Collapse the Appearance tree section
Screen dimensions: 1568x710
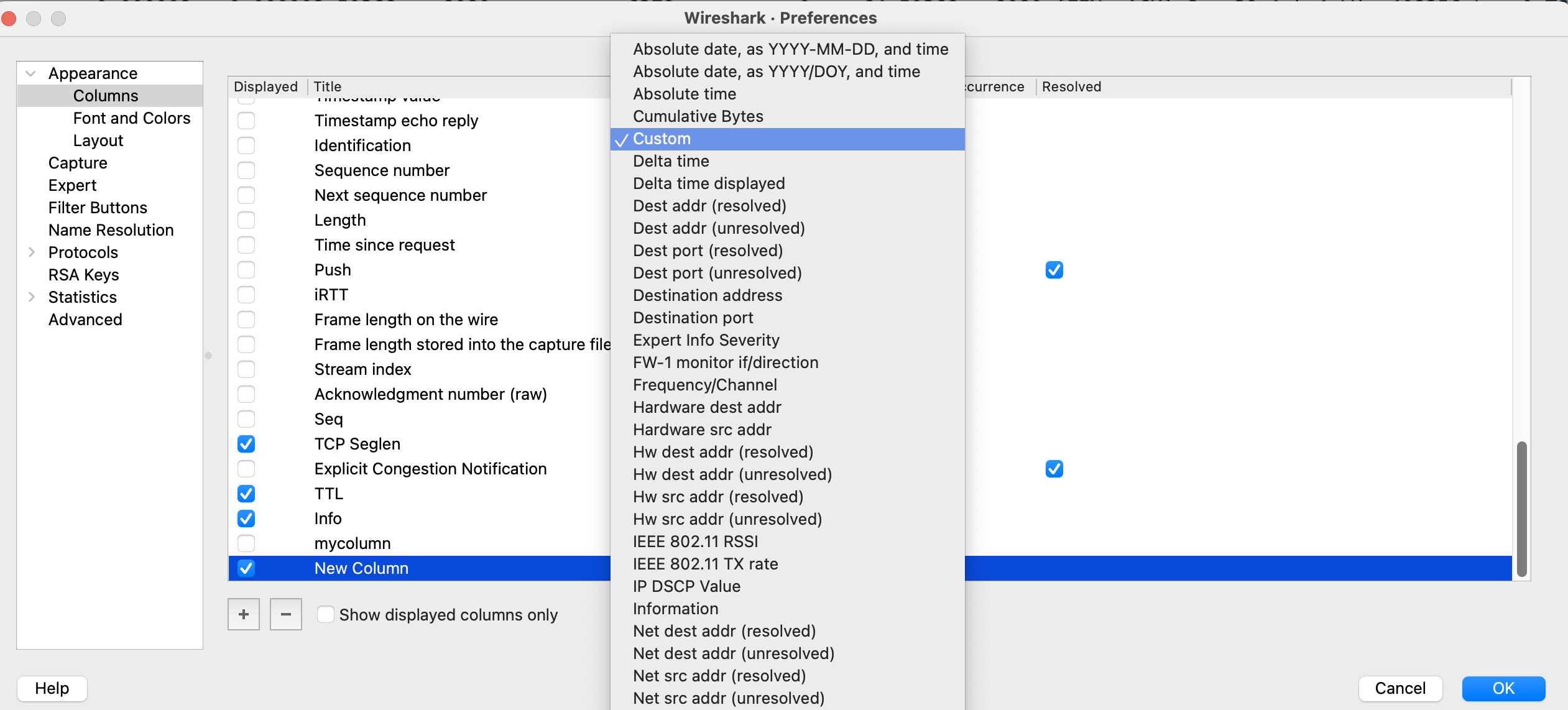[x=30, y=73]
